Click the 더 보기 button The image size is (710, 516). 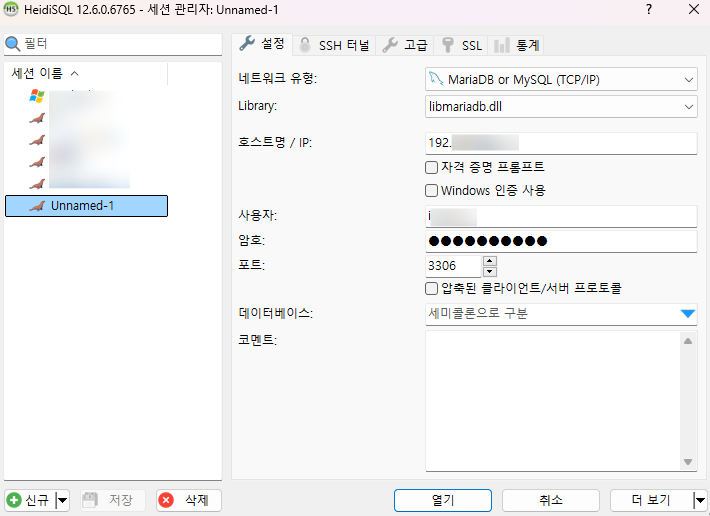tap(651, 500)
